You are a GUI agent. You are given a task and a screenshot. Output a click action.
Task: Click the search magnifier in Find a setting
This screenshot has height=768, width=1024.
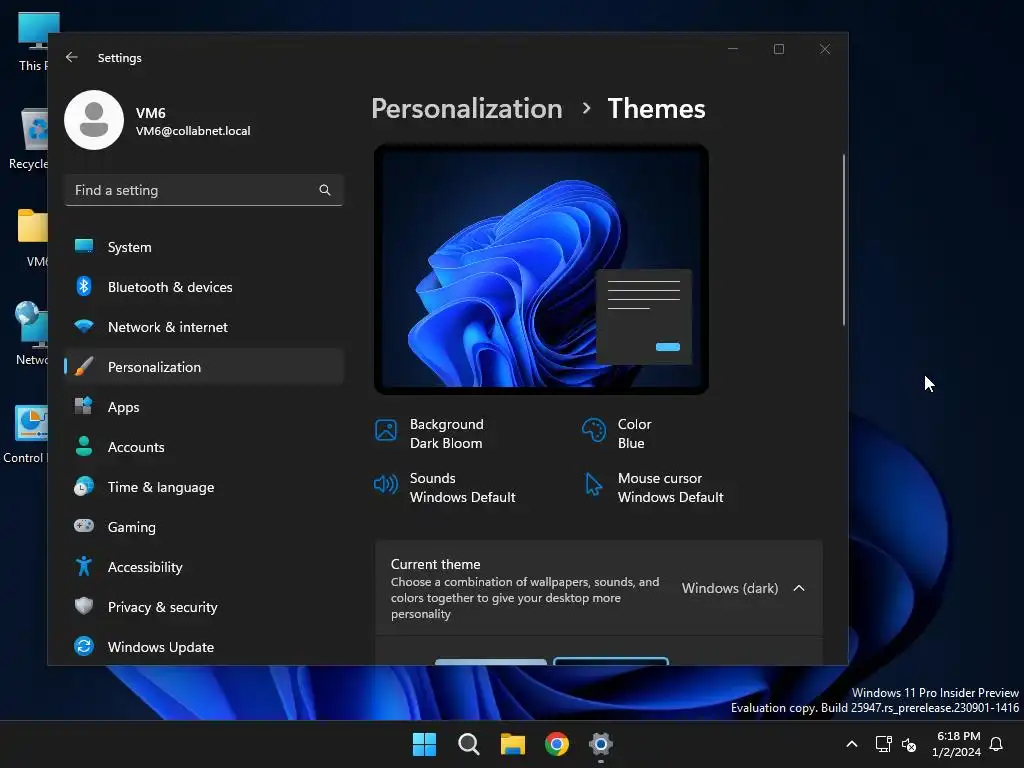(325, 190)
